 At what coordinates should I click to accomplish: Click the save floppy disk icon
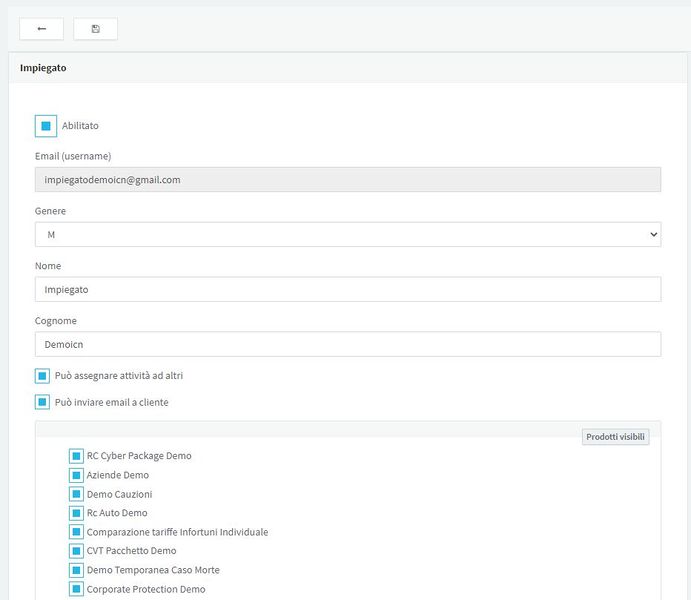(95, 29)
